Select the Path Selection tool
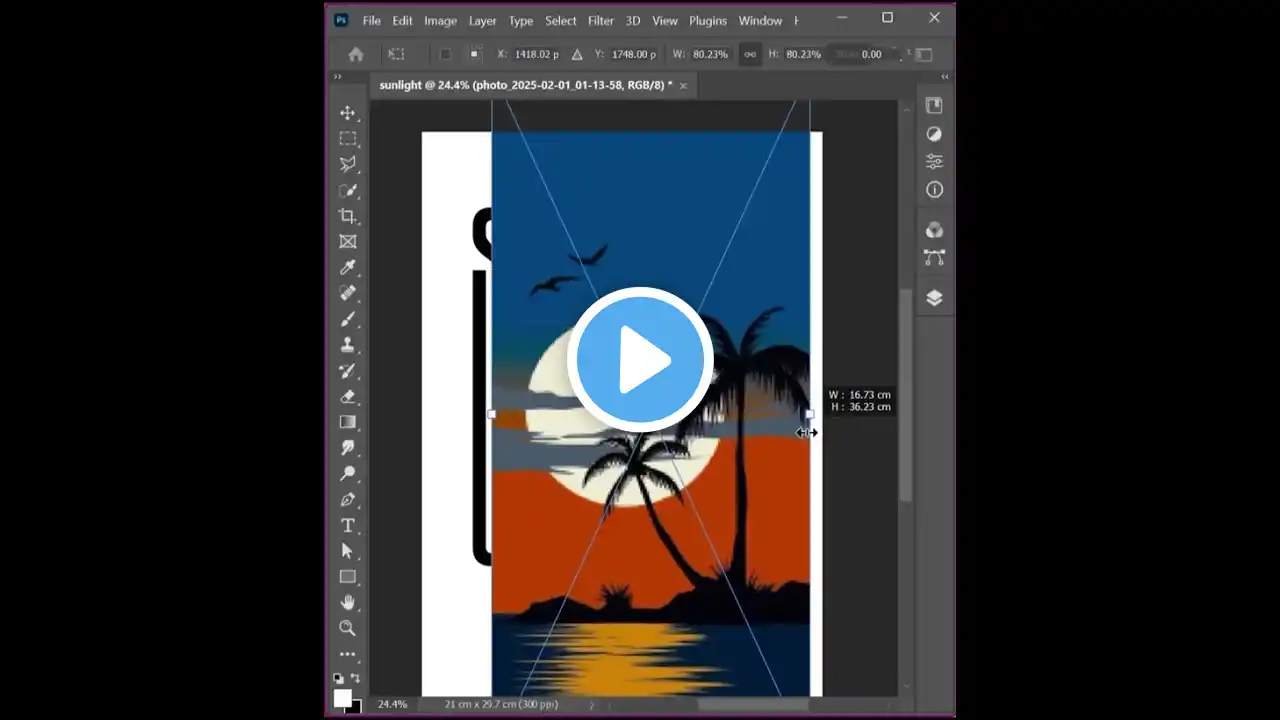The height and width of the screenshot is (720, 1280). click(x=347, y=550)
